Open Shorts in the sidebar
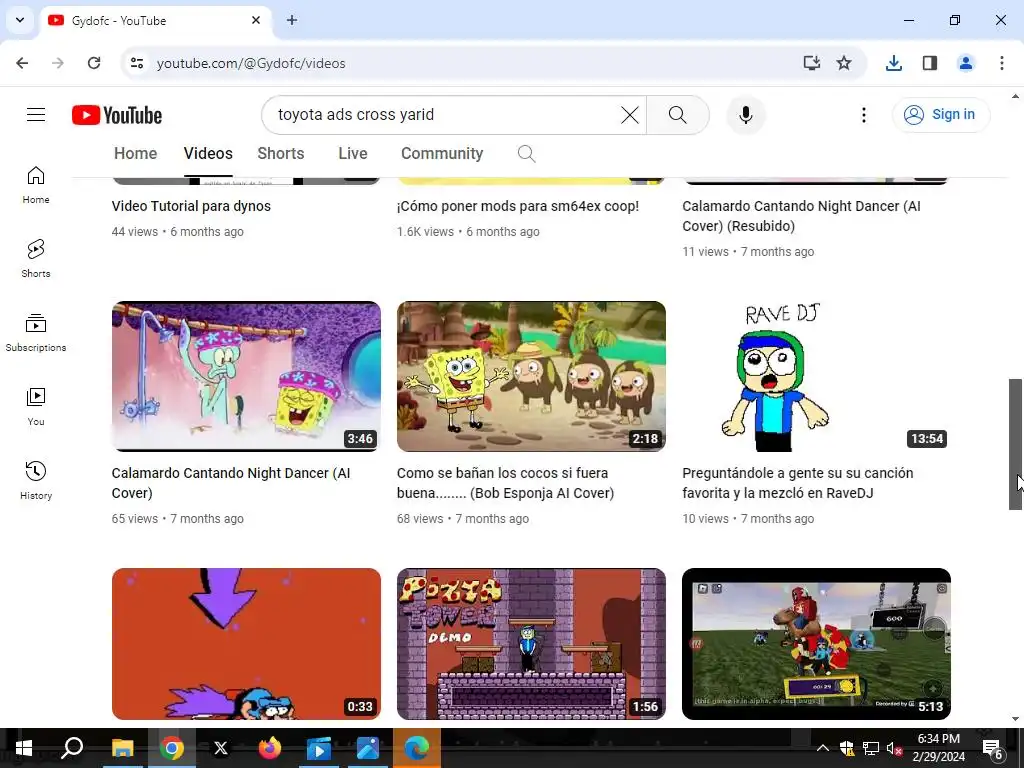This screenshot has width=1024, height=768. coord(36,259)
